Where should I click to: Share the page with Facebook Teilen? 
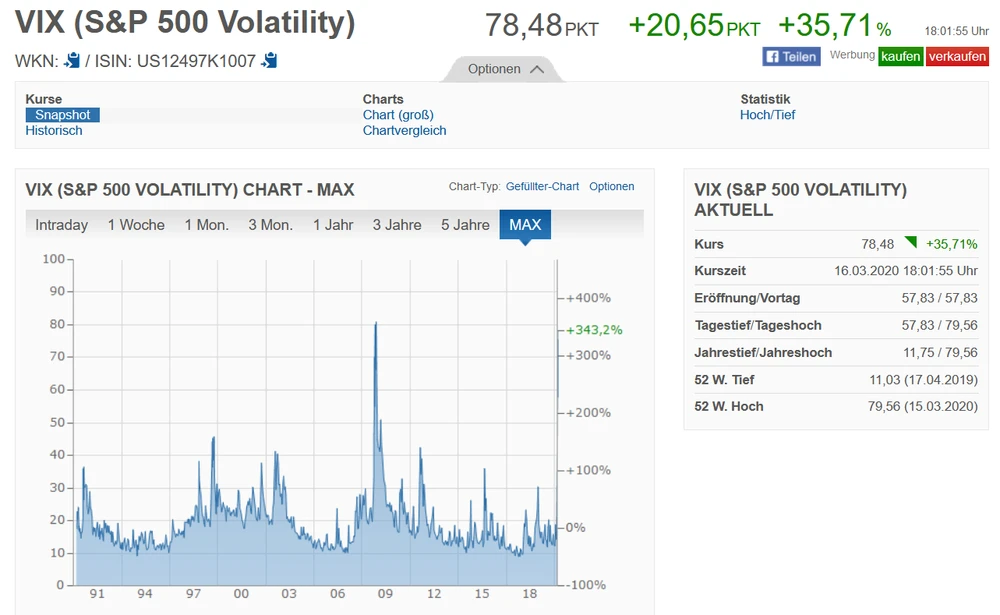coord(791,57)
